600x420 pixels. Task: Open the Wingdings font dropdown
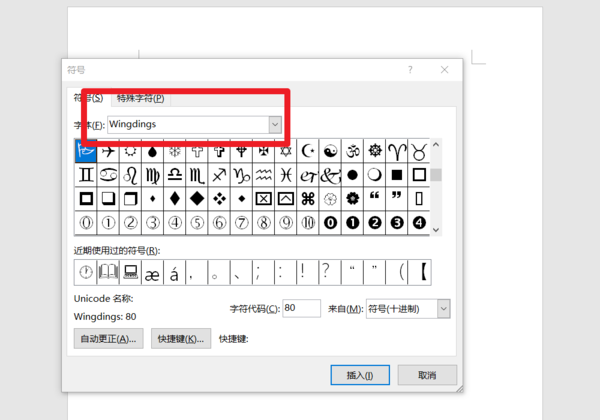(275, 124)
